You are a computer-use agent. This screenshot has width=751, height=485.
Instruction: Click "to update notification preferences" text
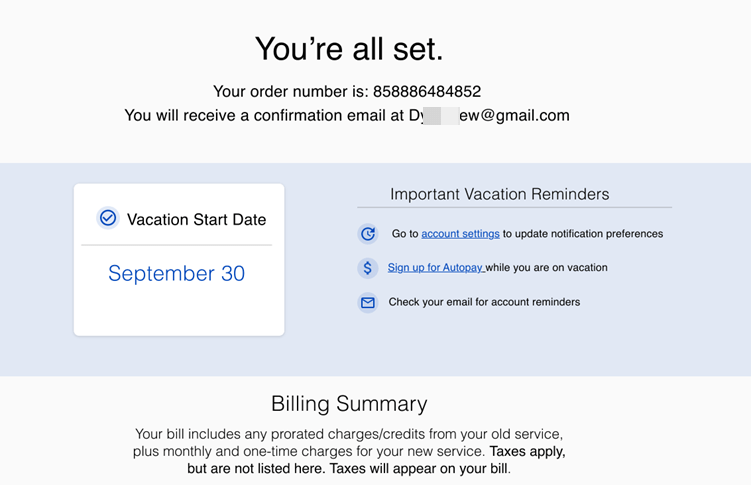[582, 234]
